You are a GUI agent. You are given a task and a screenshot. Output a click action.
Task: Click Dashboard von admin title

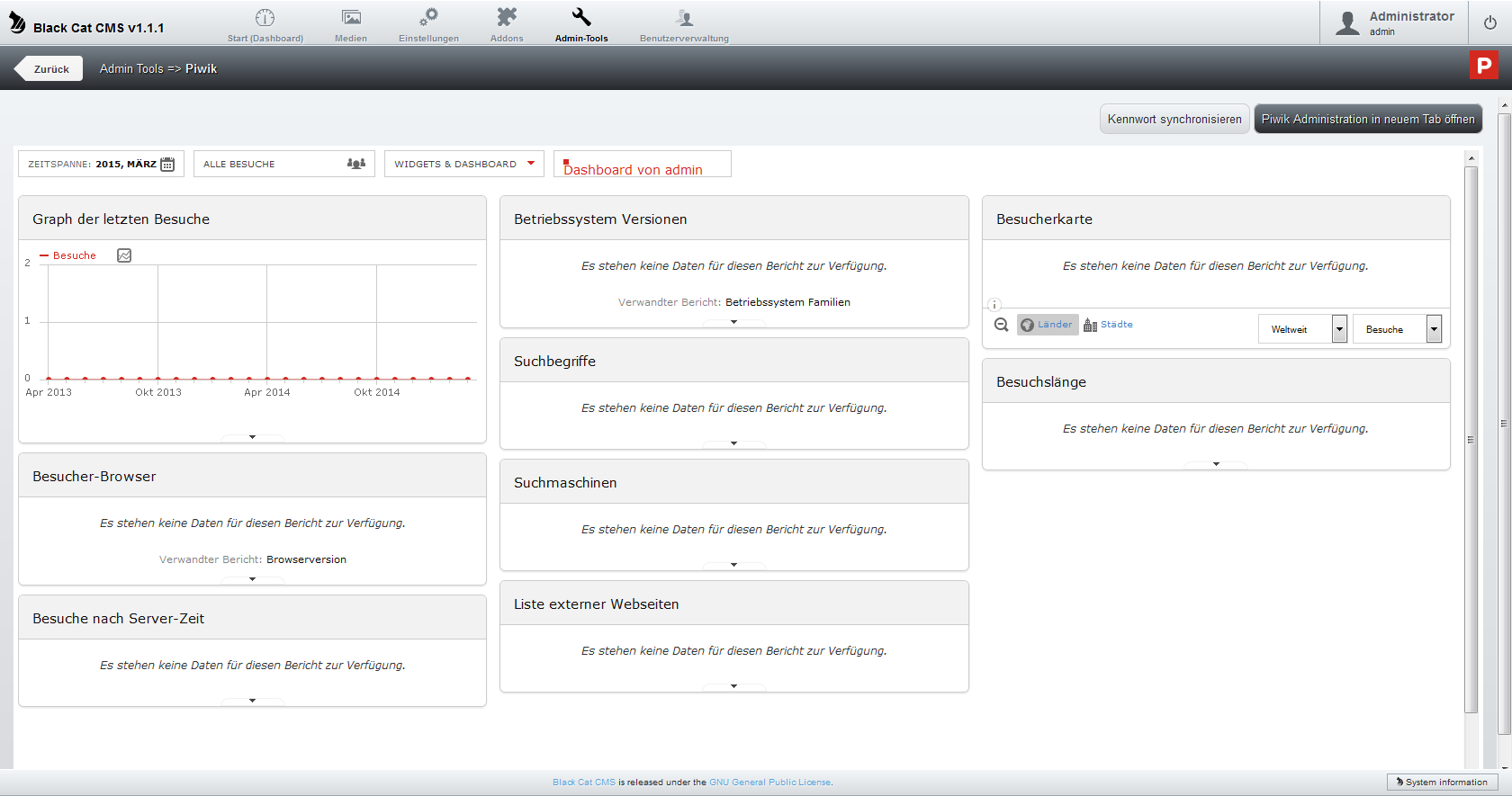point(633,169)
